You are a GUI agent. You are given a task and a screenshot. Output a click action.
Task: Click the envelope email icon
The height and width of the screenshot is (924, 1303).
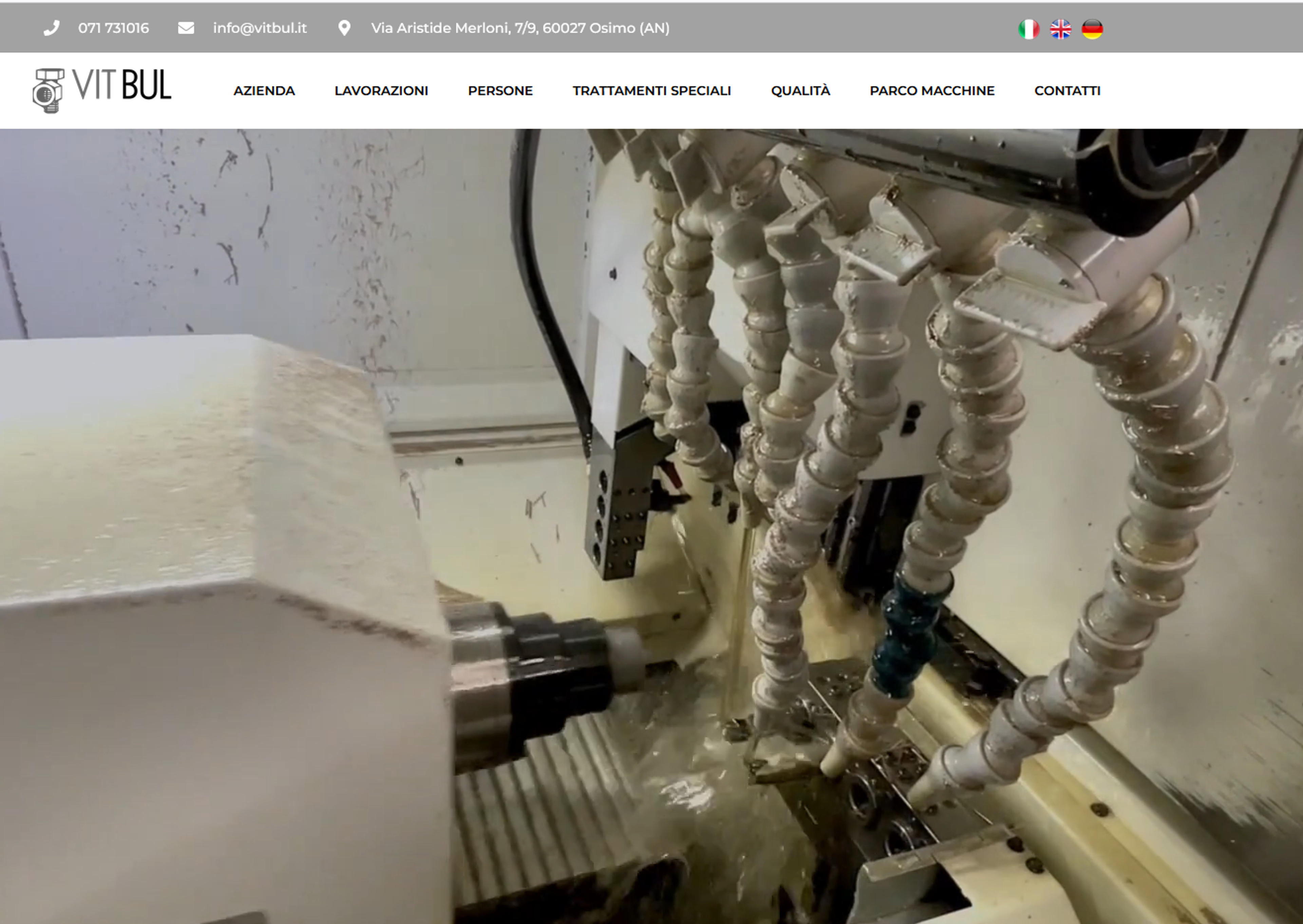click(x=186, y=28)
